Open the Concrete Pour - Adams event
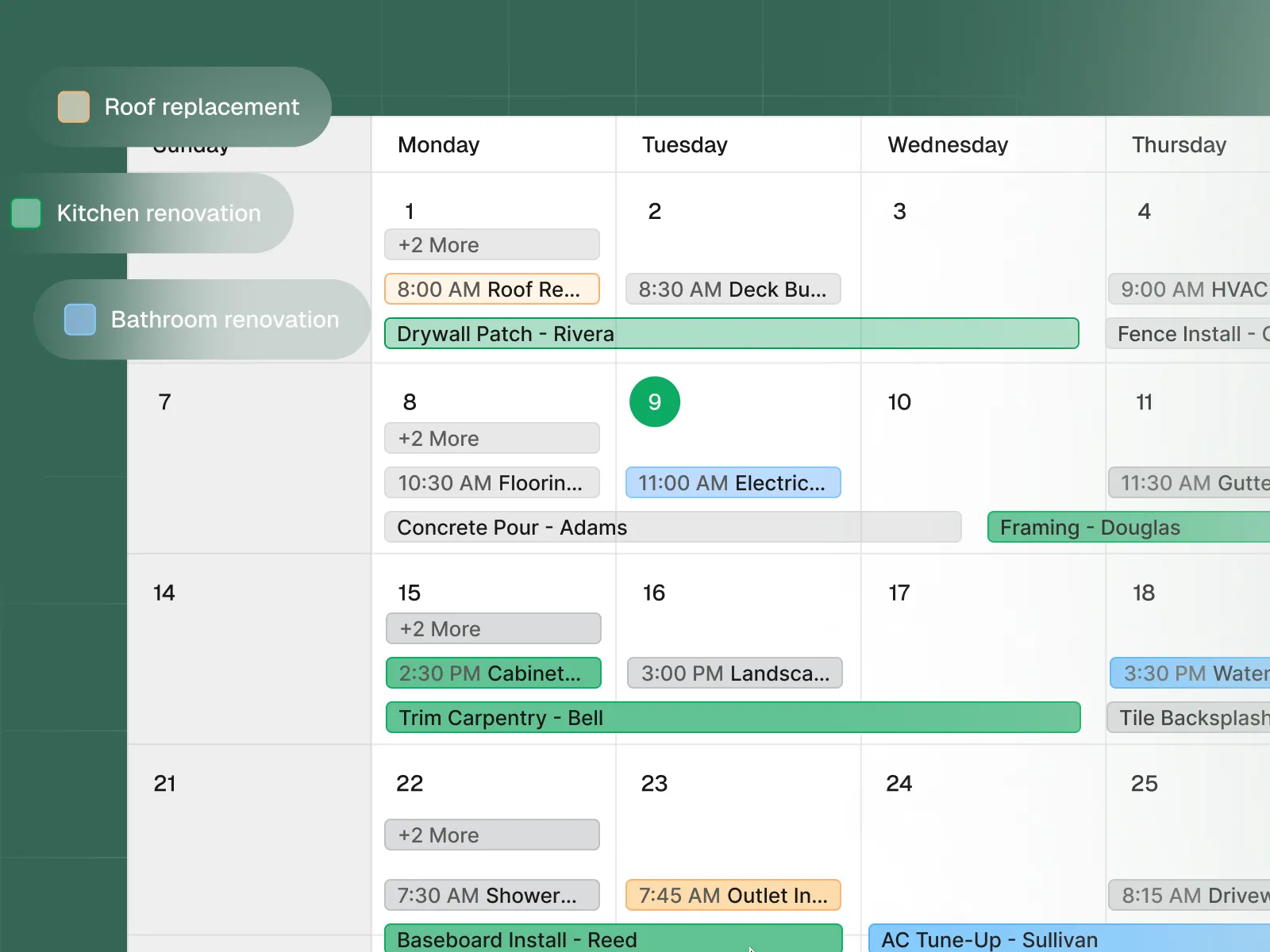The width and height of the screenshot is (1270, 952). pos(672,527)
